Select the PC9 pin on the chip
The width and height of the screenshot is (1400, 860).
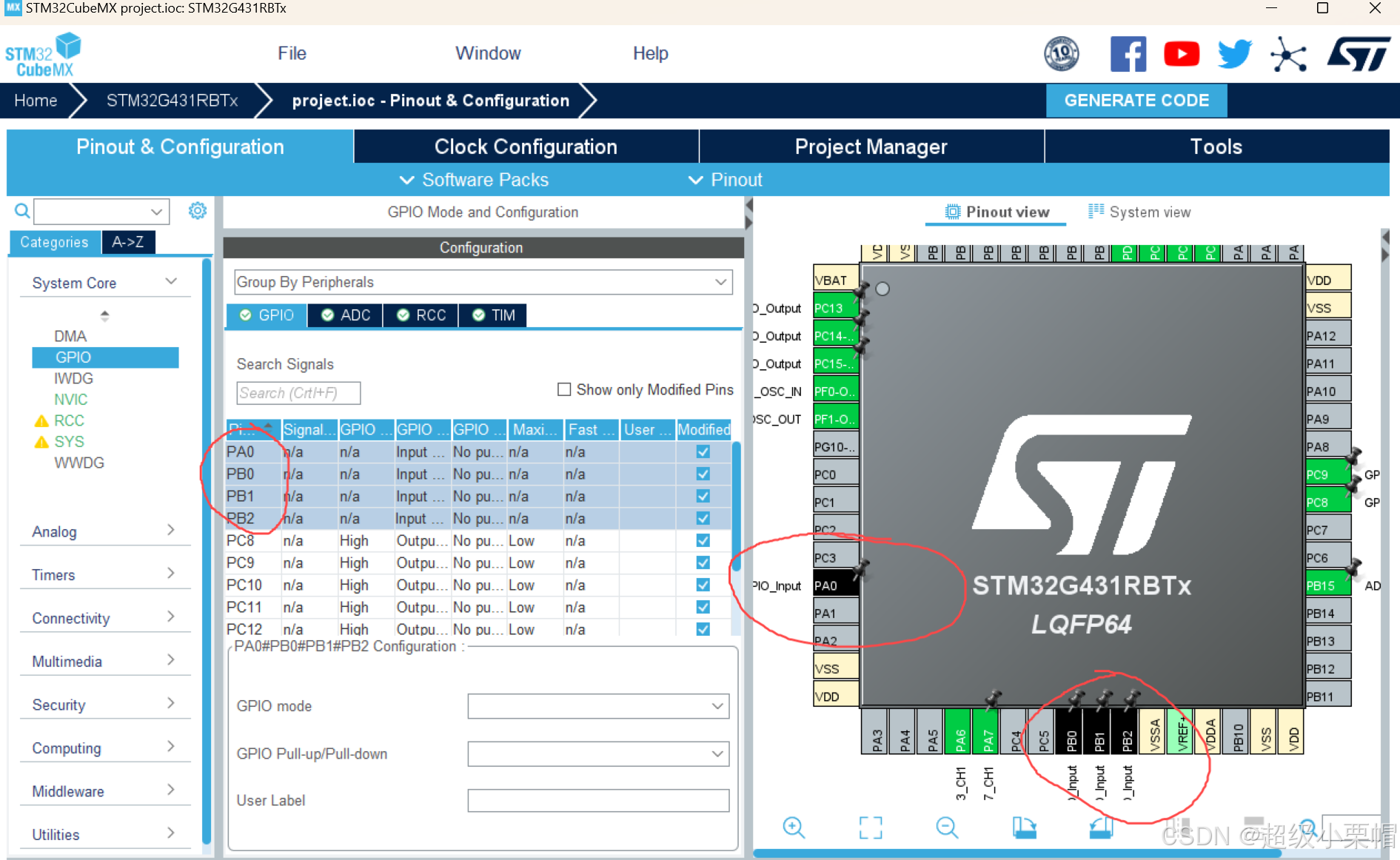tap(1328, 474)
